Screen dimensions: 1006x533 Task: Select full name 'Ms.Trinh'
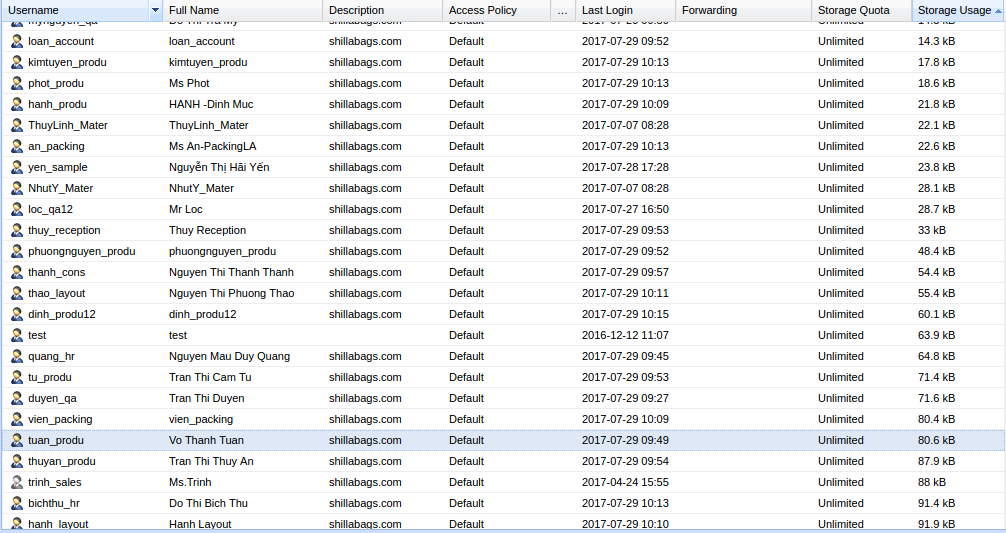tap(190, 482)
